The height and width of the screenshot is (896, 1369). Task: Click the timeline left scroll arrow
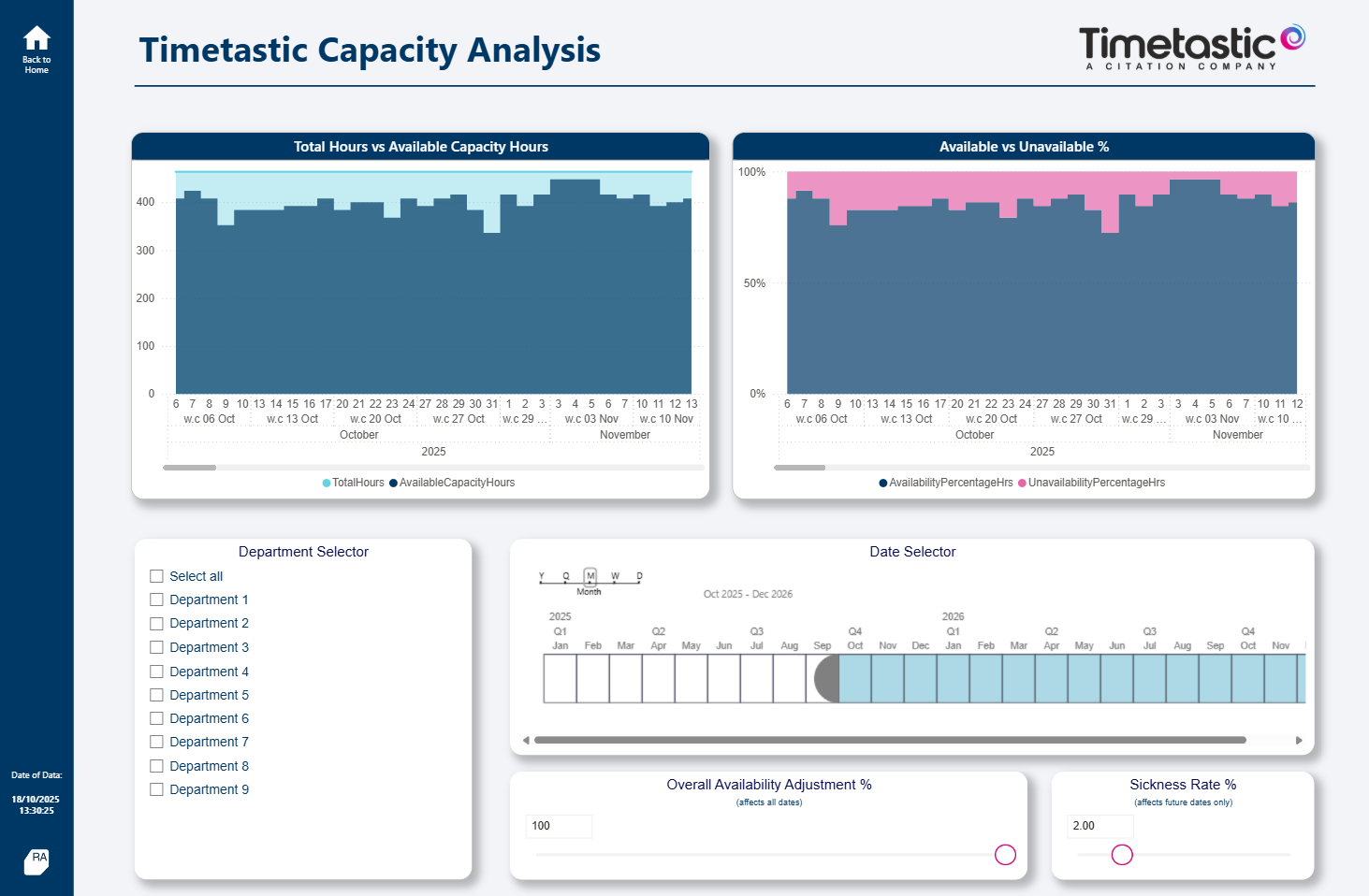(526, 740)
